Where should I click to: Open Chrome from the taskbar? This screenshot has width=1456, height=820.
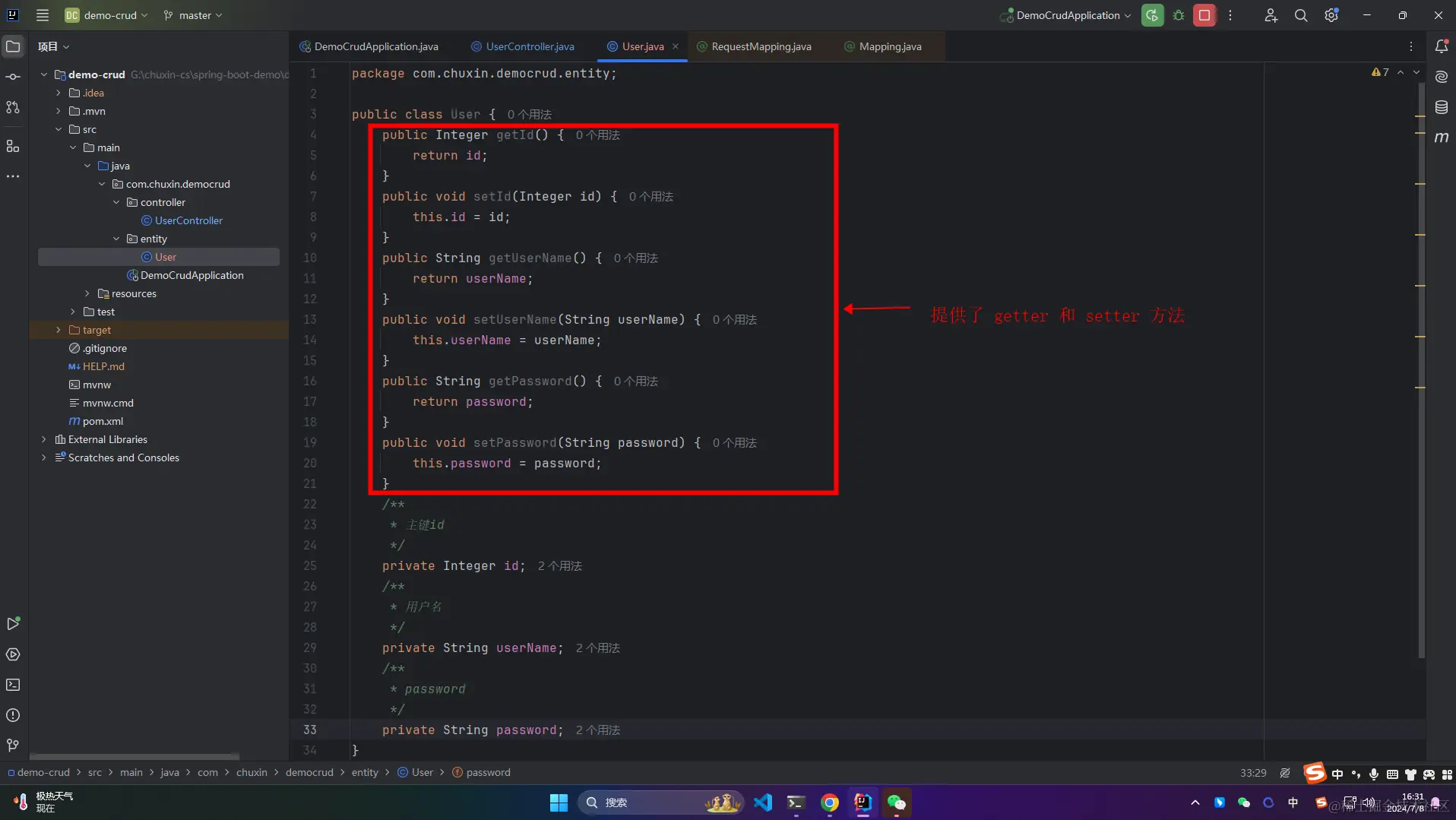830,803
